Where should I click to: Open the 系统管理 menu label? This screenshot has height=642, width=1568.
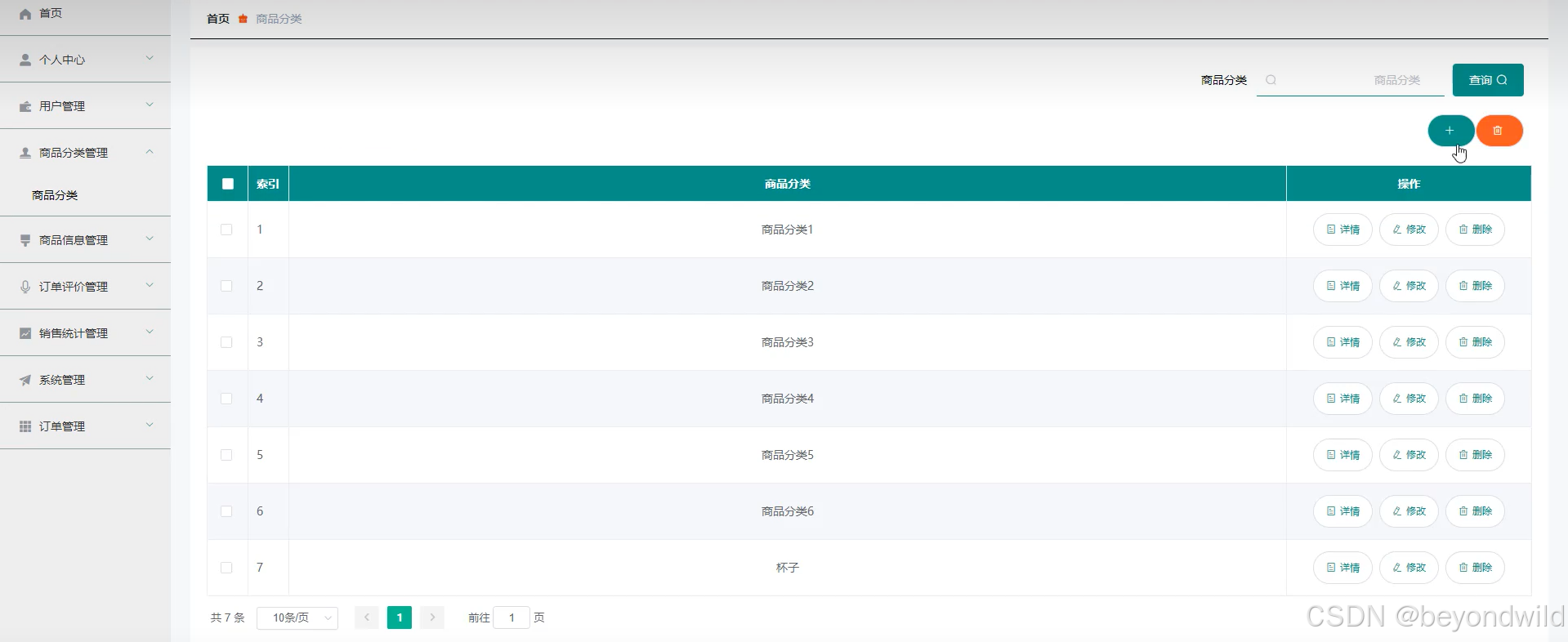pos(62,380)
